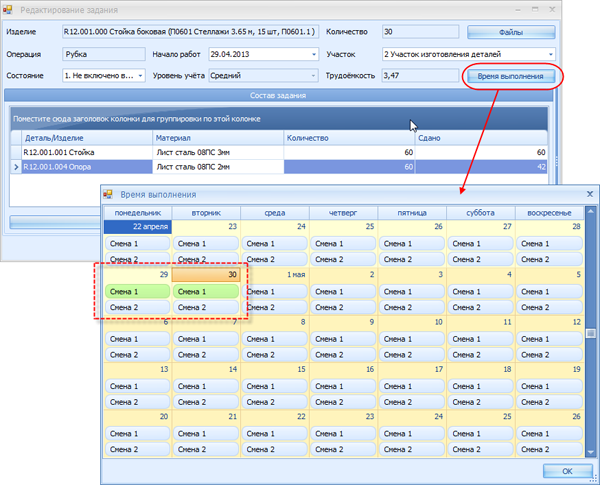Select row R12.001.001 Стойка
Screen dimensions: 600x485
[x=278, y=152]
